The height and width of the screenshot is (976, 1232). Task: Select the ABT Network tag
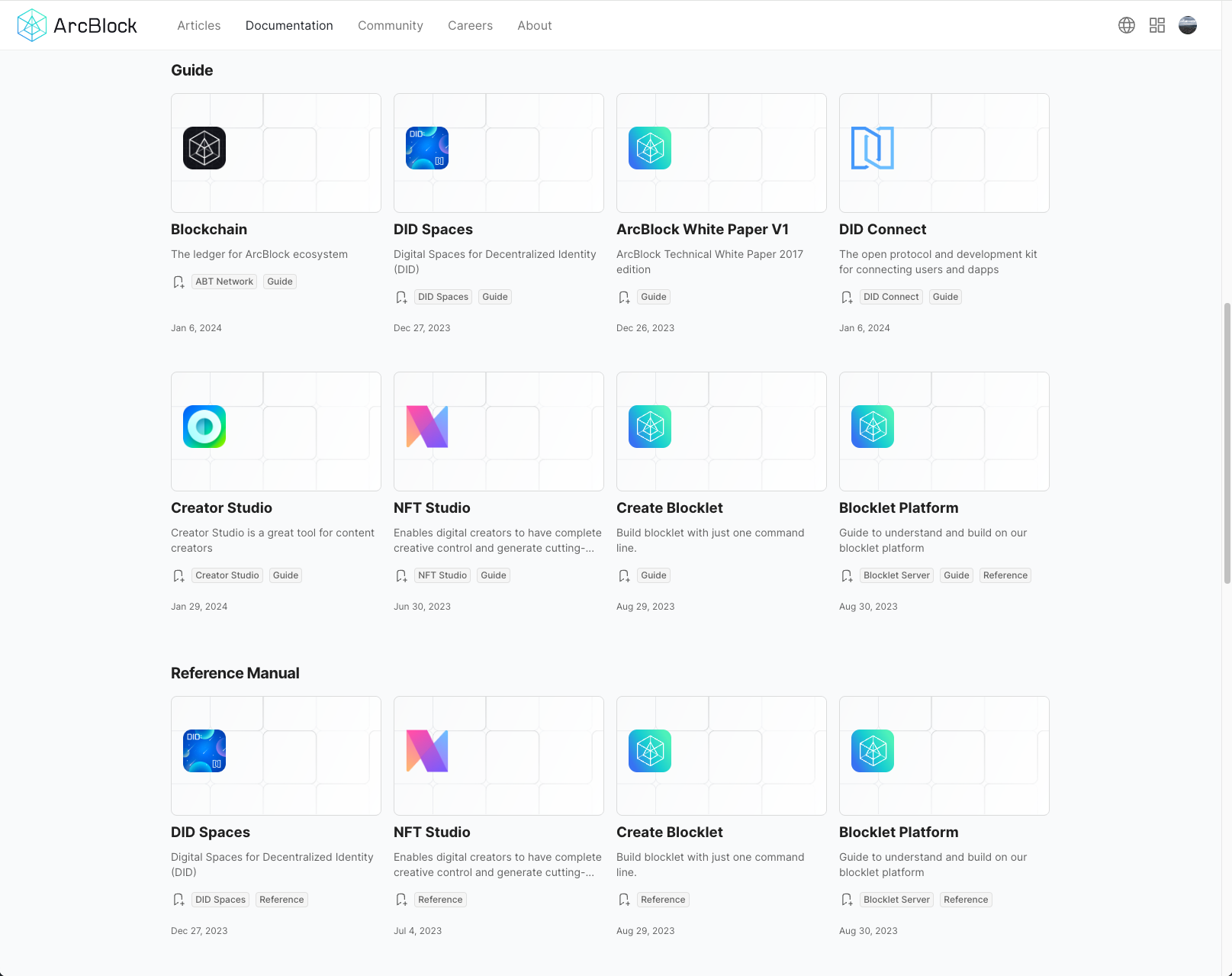click(x=224, y=282)
